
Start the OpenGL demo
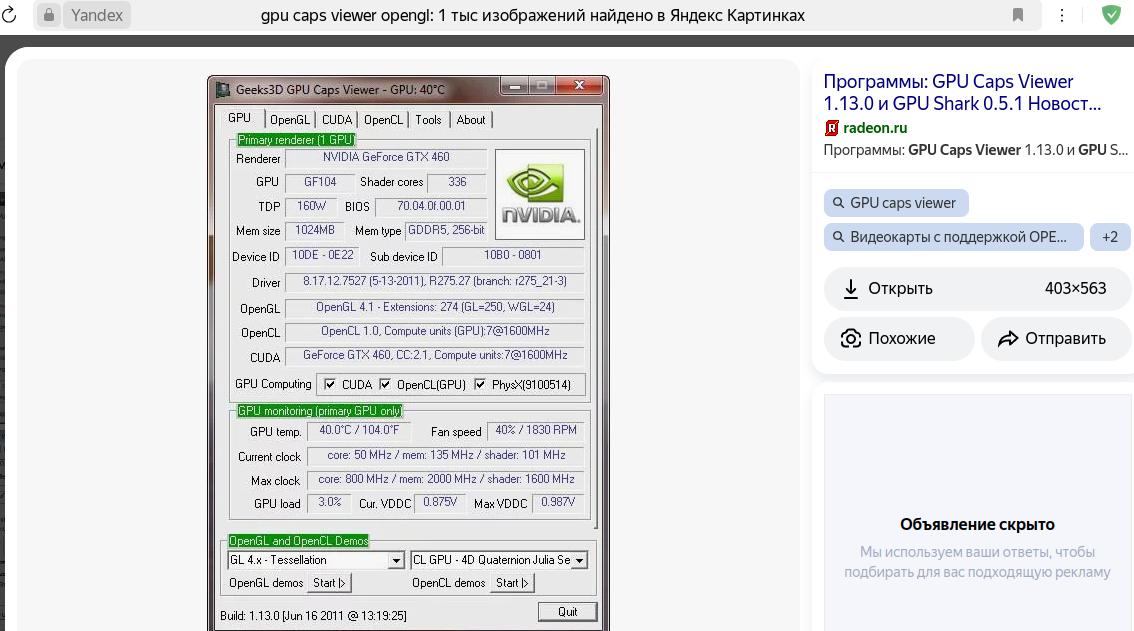click(329, 583)
